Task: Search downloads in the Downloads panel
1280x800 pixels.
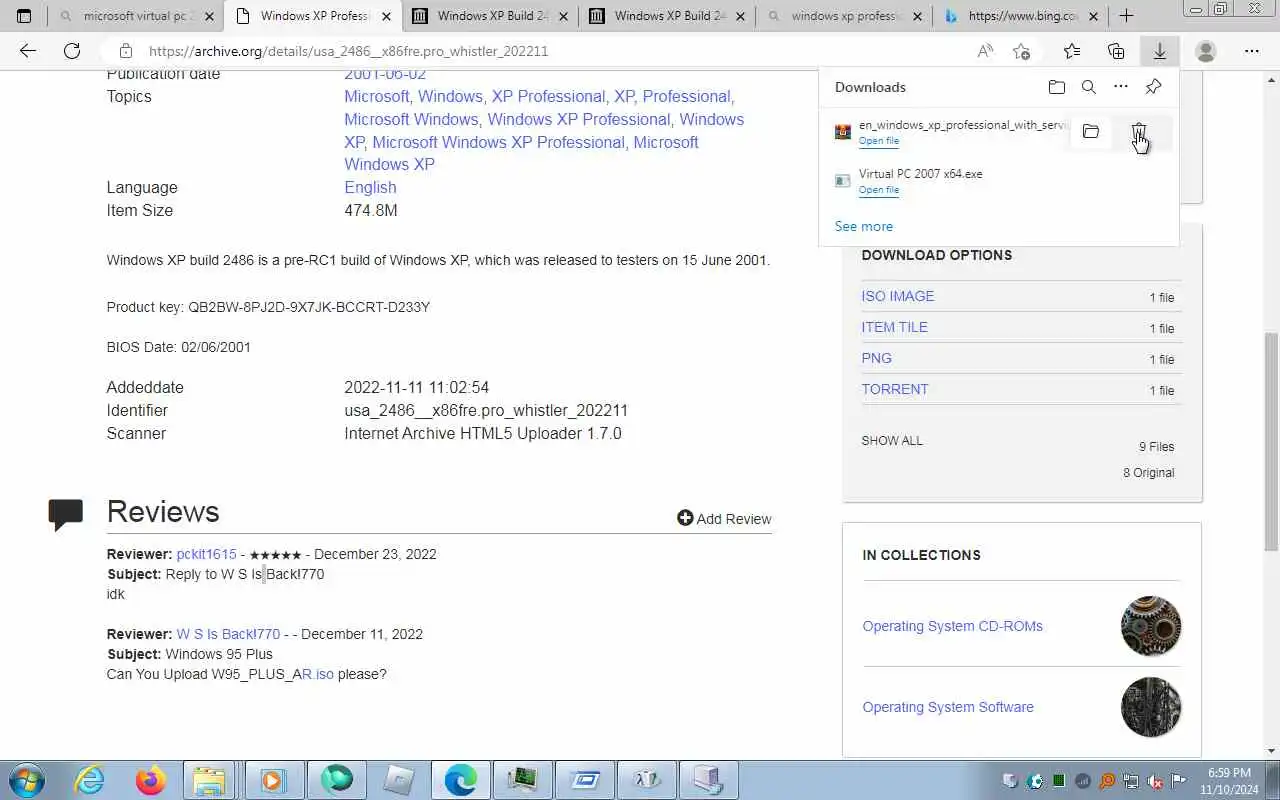Action: (x=1089, y=87)
